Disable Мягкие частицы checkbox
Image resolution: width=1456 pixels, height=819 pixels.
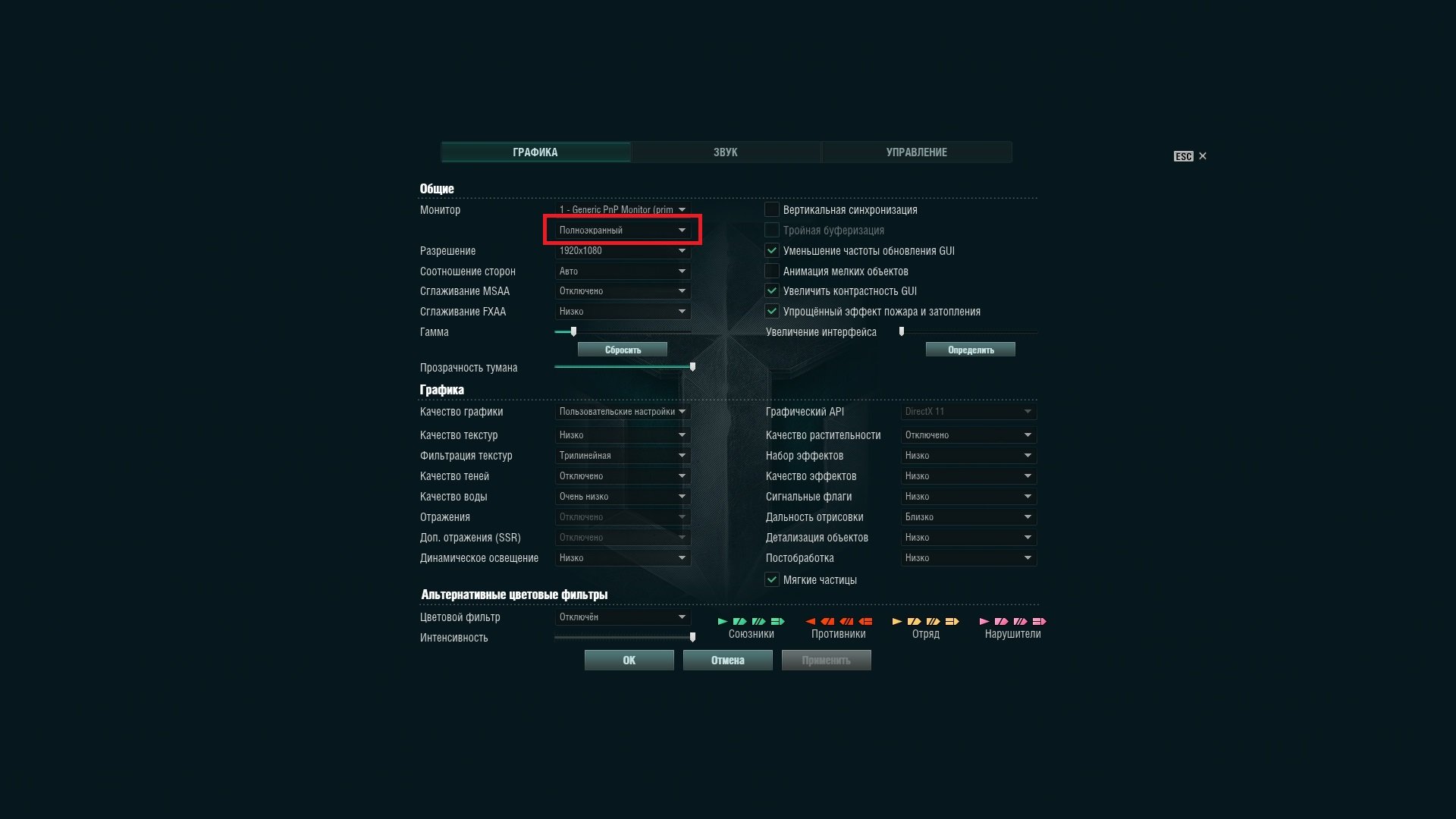(772, 580)
